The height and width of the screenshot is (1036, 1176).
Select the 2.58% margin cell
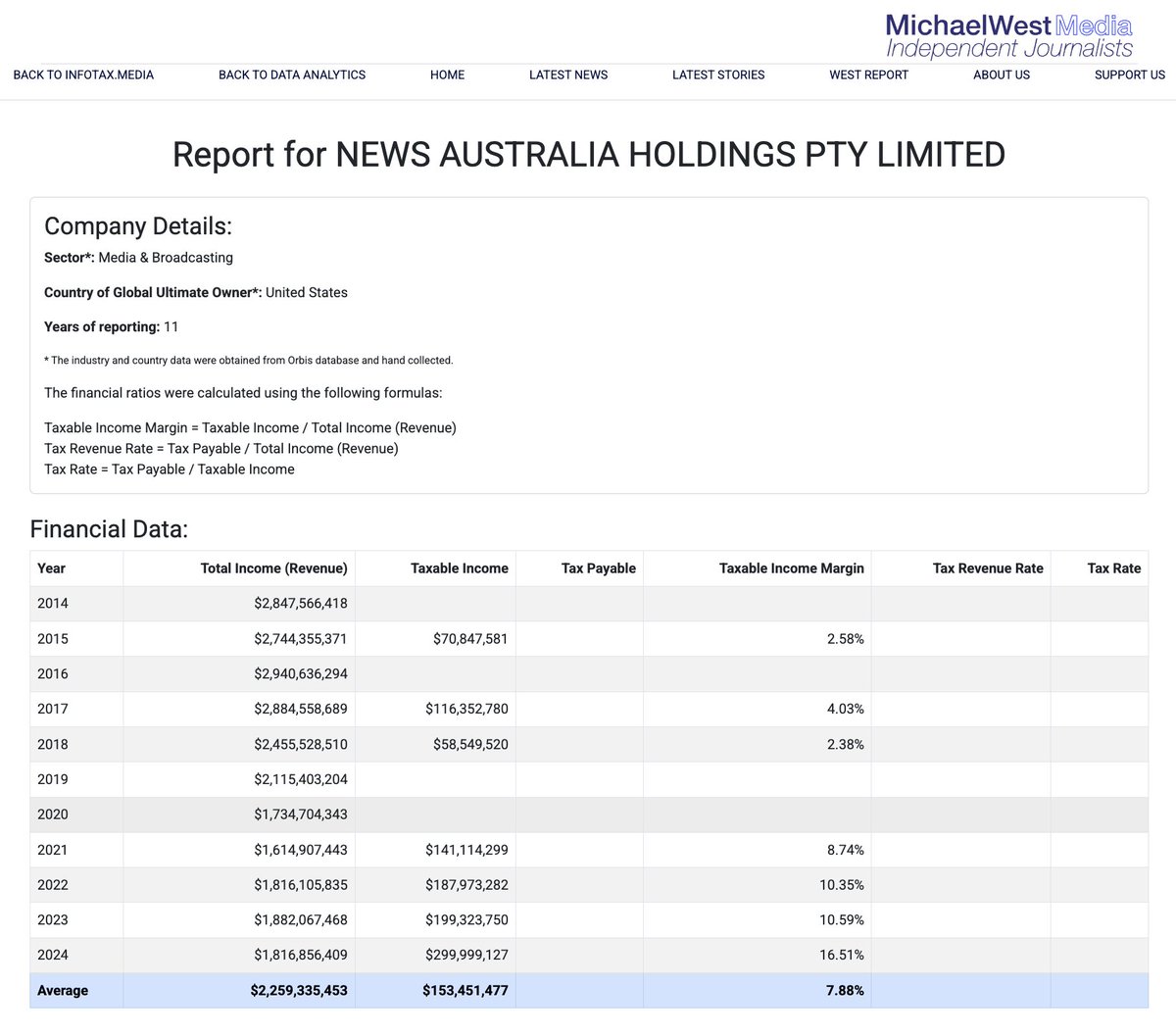pos(757,639)
